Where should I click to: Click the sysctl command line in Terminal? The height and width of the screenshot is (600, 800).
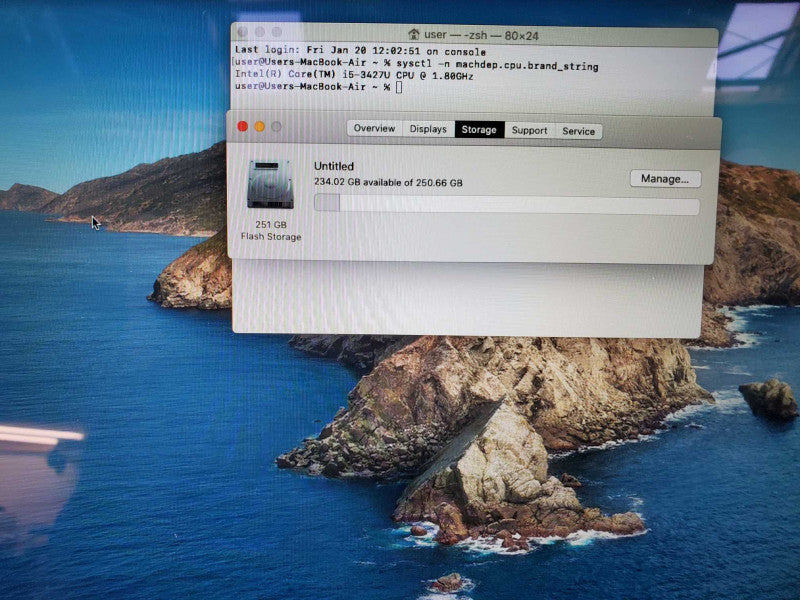416,64
